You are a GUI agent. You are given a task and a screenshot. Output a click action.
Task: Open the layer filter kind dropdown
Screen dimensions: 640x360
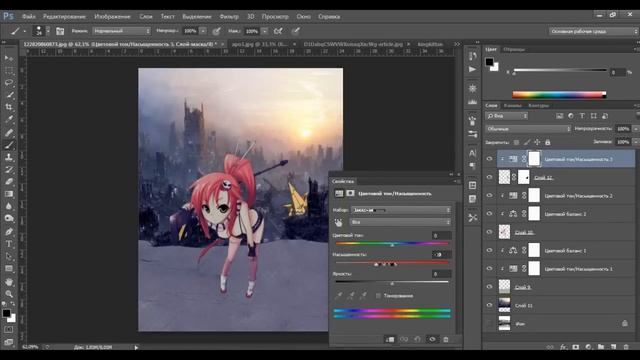pyautogui.click(x=507, y=116)
